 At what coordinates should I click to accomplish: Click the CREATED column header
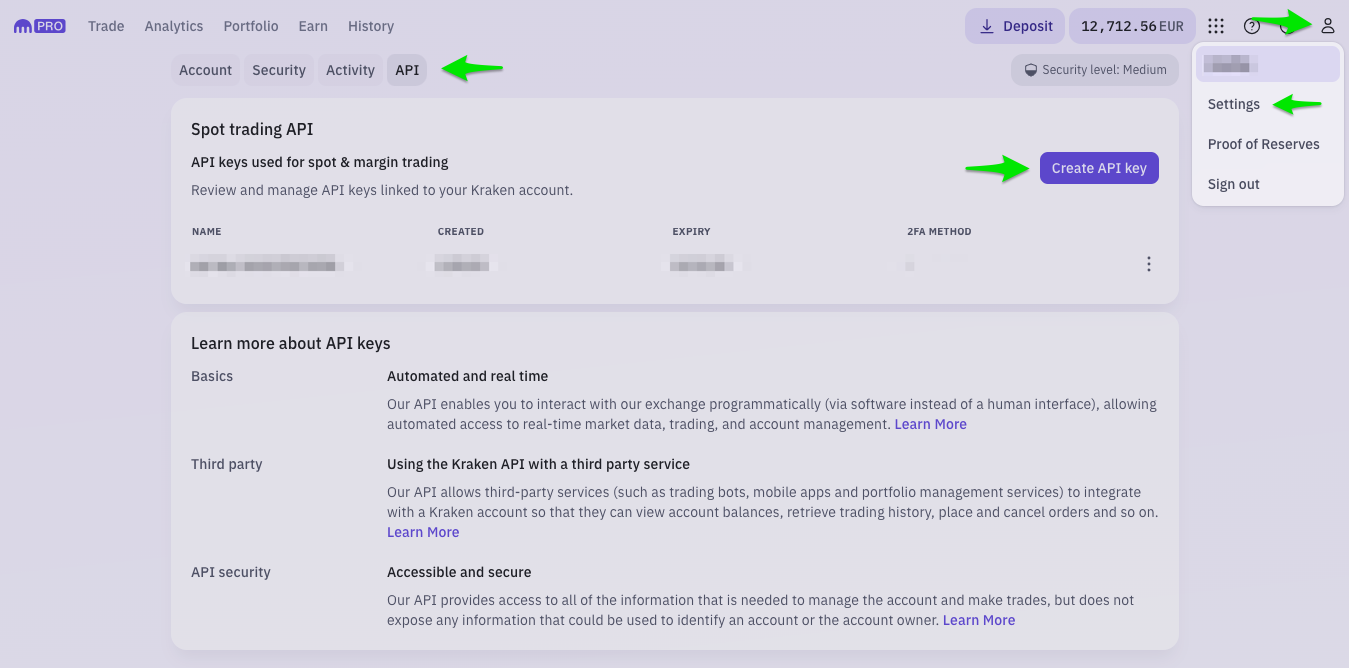click(x=460, y=231)
